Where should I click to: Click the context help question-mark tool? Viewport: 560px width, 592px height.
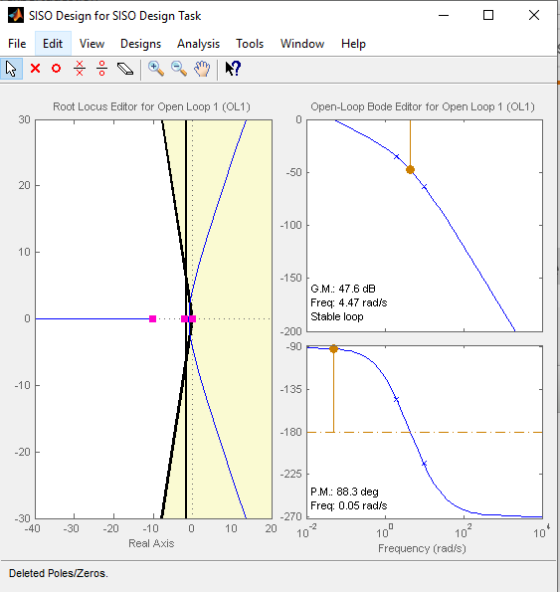(x=233, y=69)
